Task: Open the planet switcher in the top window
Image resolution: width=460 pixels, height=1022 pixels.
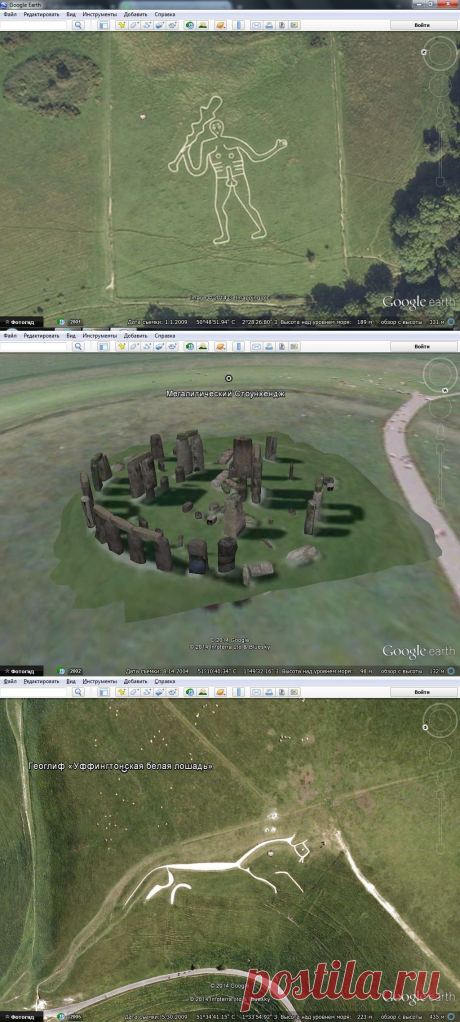Action: click(220, 25)
